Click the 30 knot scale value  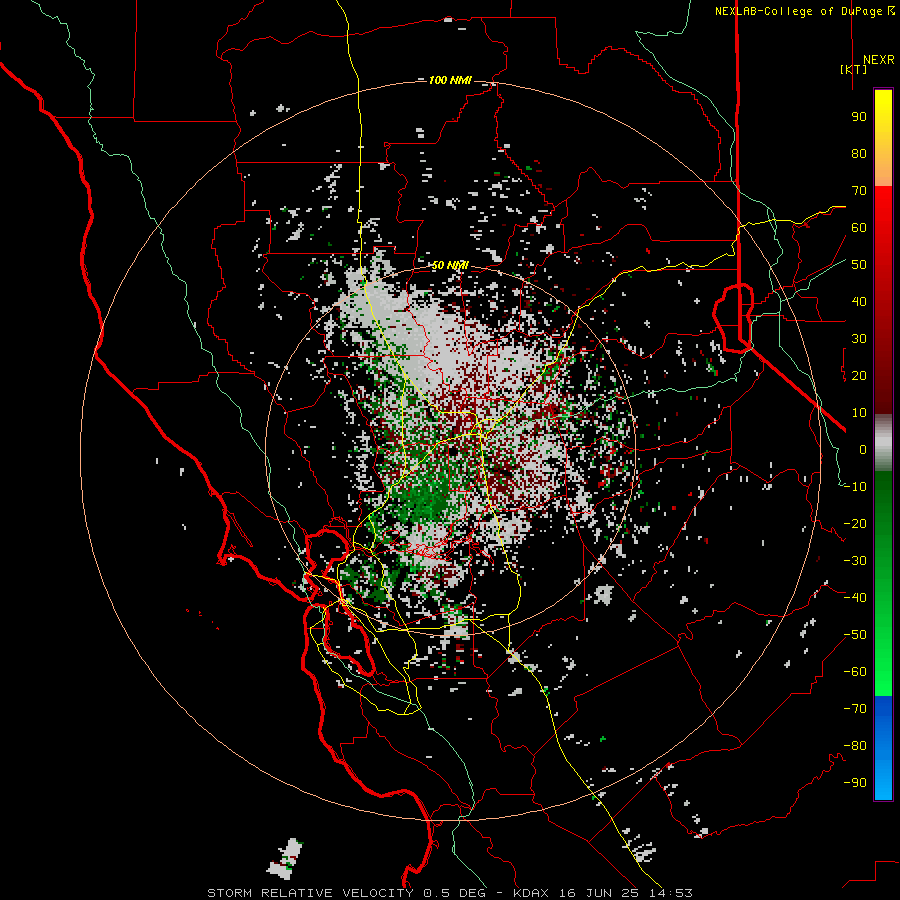[859, 339]
